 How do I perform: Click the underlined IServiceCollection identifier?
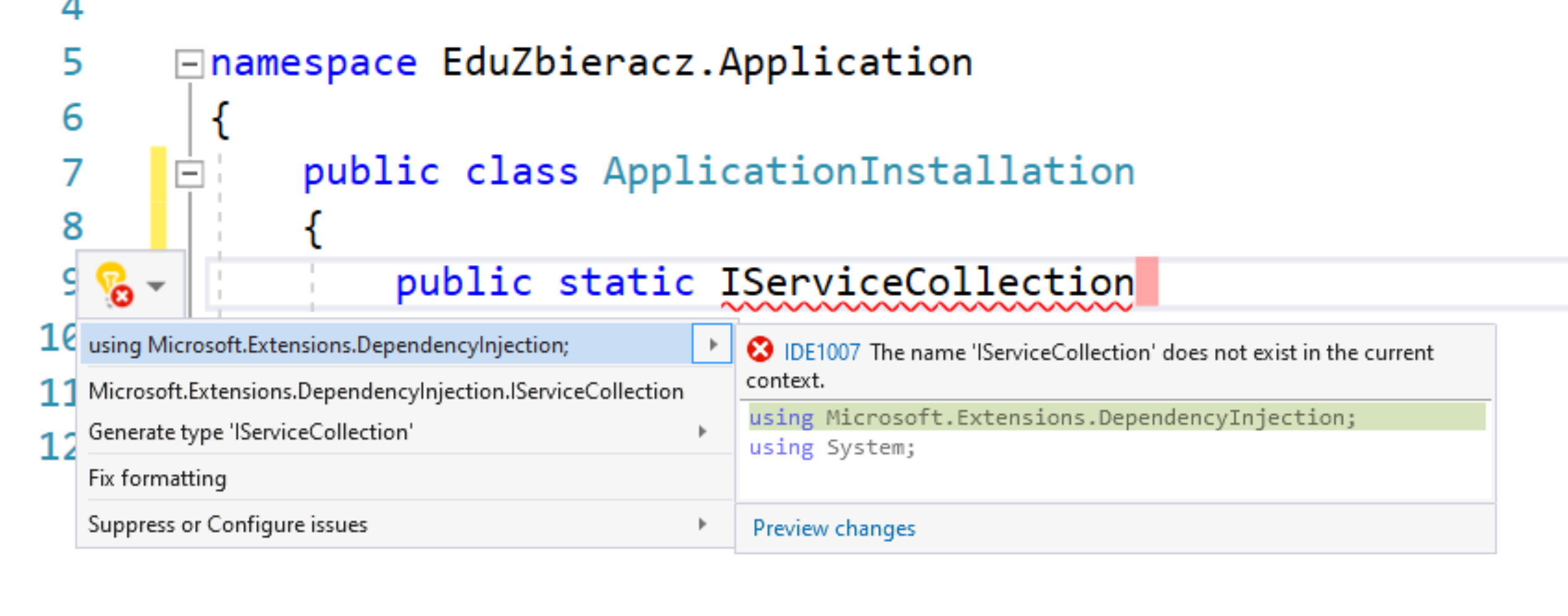[927, 283]
